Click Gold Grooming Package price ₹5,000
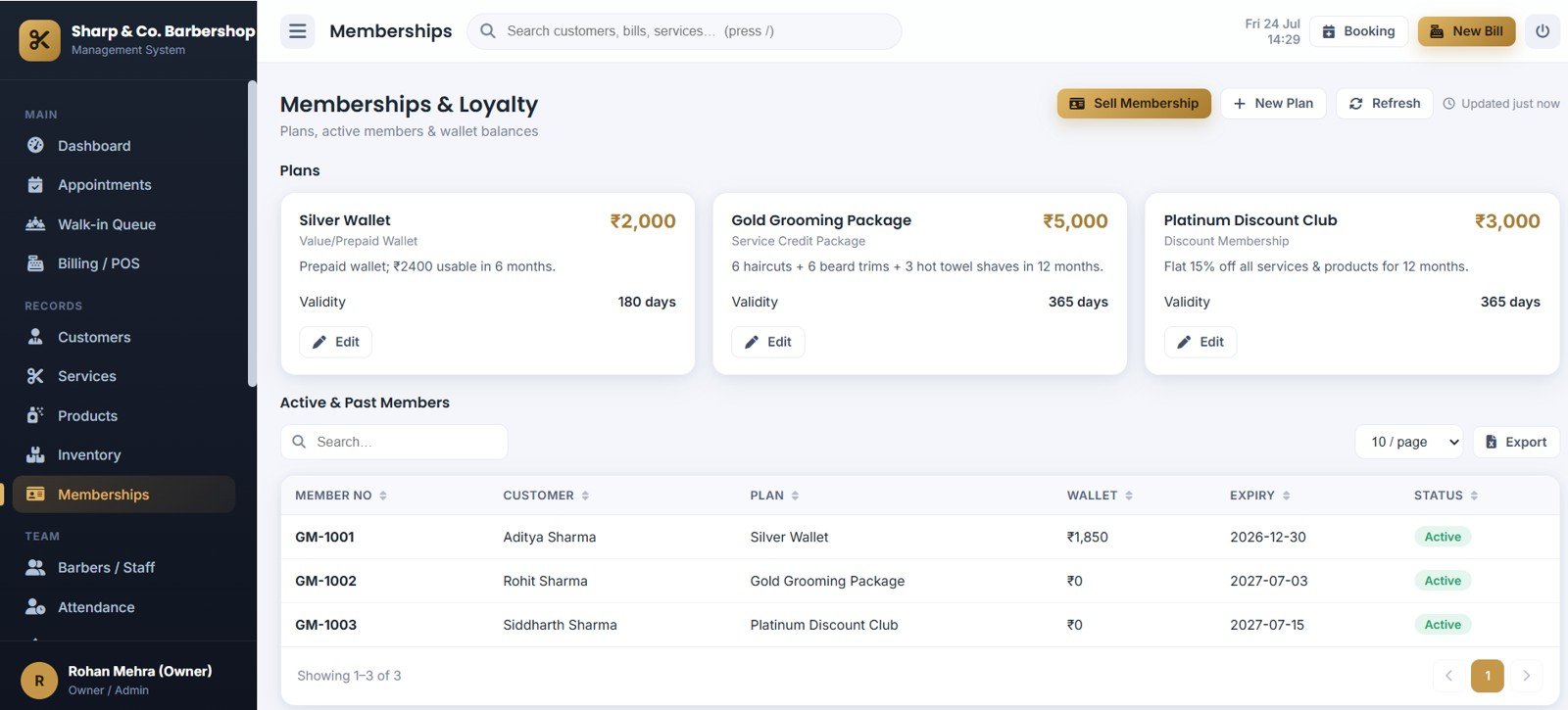1568x710 pixels. (1075, 221)
